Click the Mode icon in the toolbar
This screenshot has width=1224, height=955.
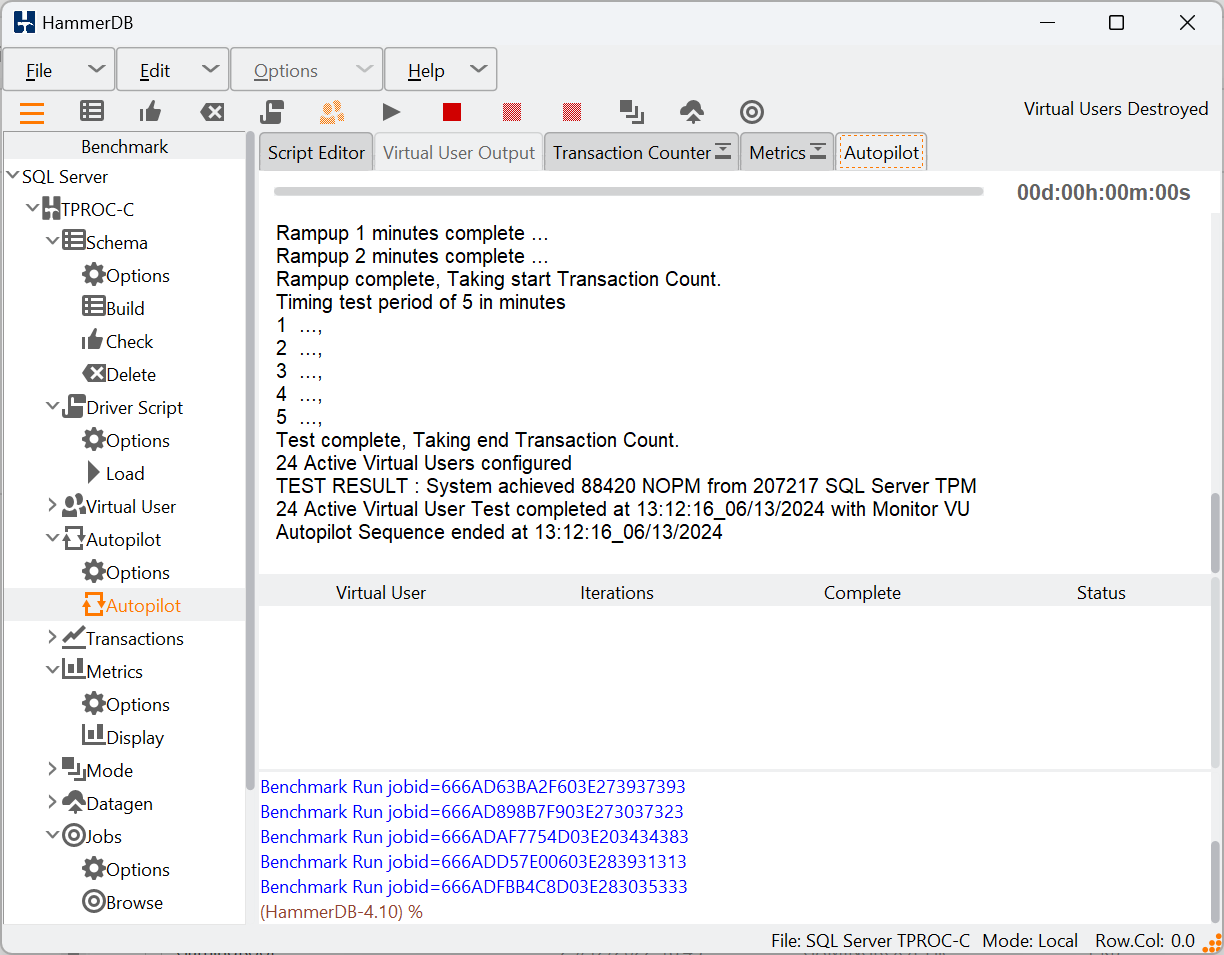point(631,111)
